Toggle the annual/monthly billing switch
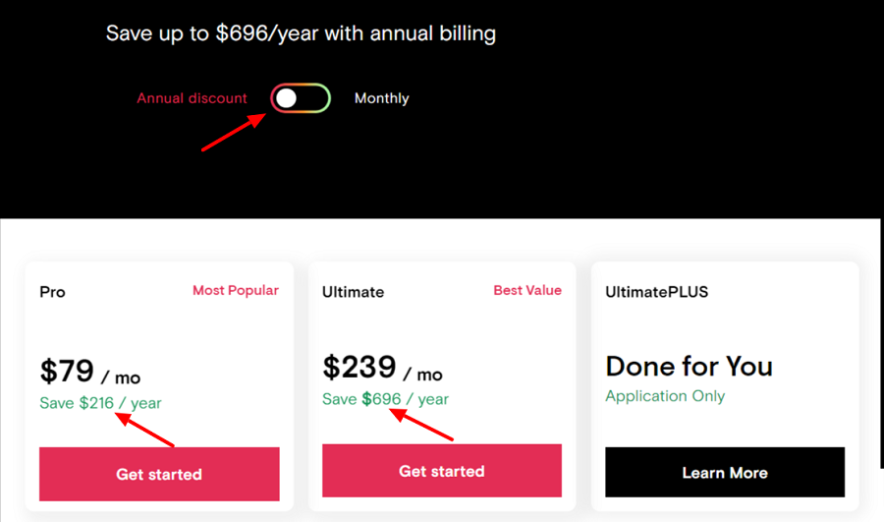This screenshot has width=884, height=522. [x=300, y=98]
